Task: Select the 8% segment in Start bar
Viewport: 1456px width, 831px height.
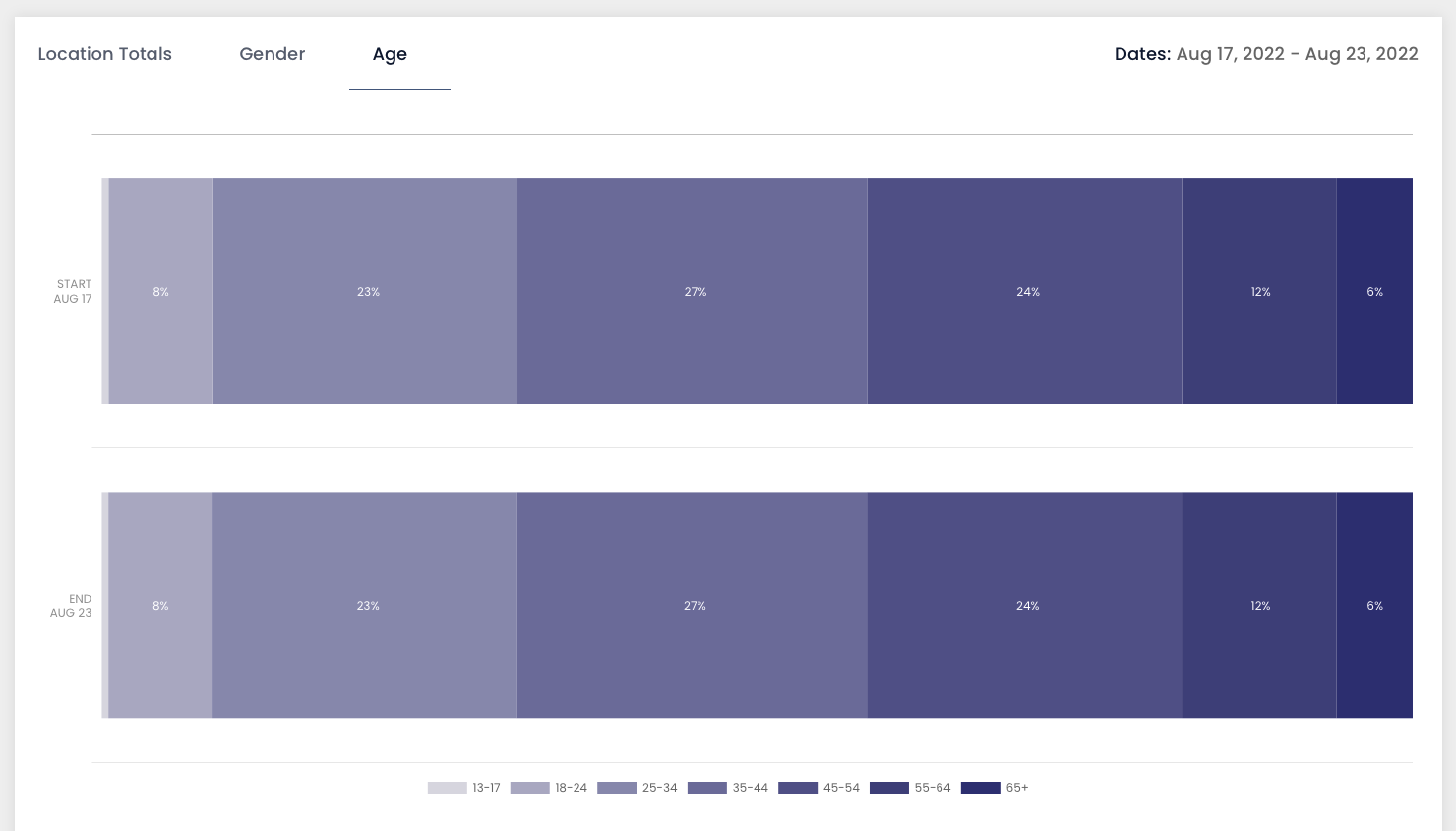Action: 161,291
